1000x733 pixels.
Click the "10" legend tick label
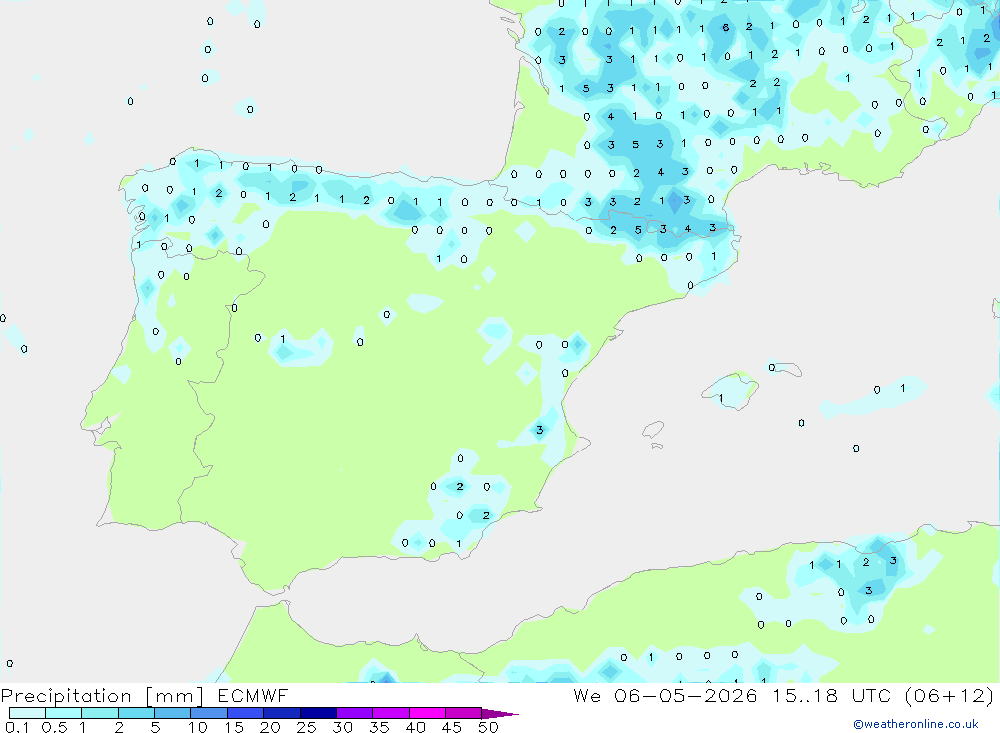198,727
